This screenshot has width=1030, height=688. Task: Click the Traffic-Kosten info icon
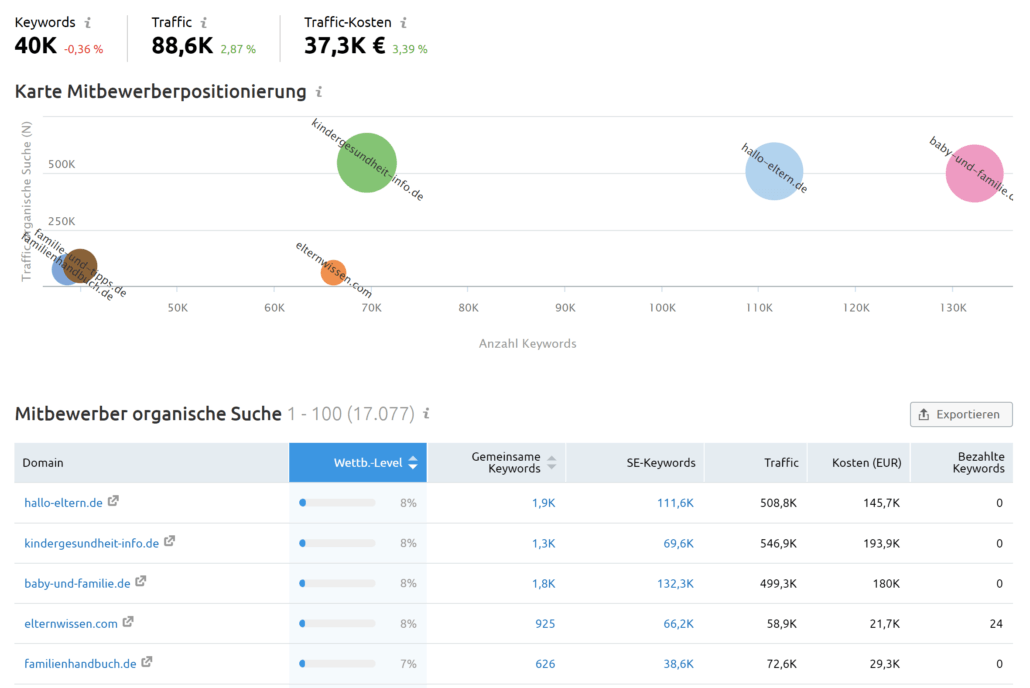[403, 22]
